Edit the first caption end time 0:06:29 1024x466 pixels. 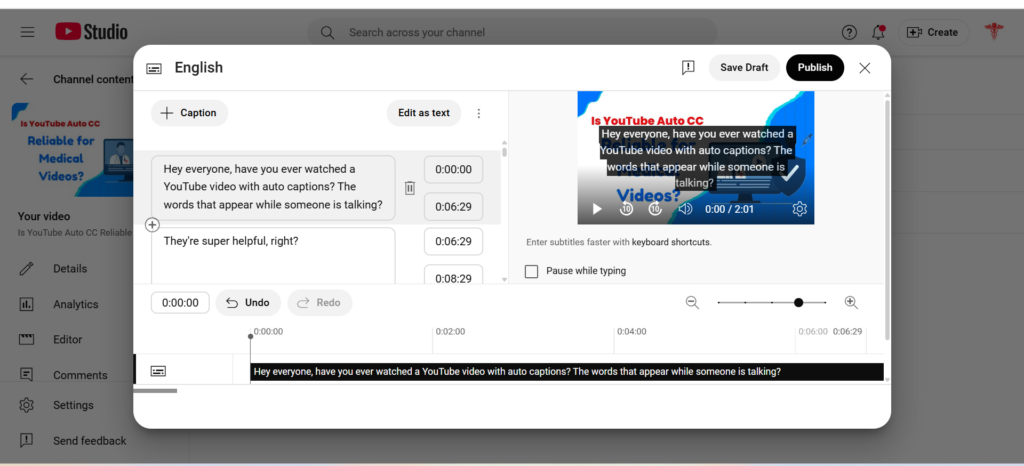pos(453,207)
